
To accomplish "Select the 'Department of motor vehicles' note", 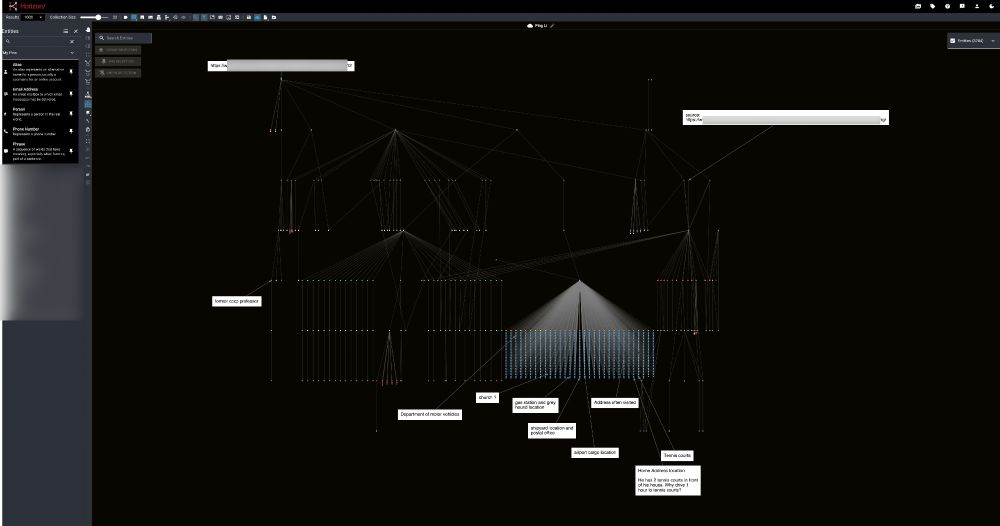I will coord(430,414).
